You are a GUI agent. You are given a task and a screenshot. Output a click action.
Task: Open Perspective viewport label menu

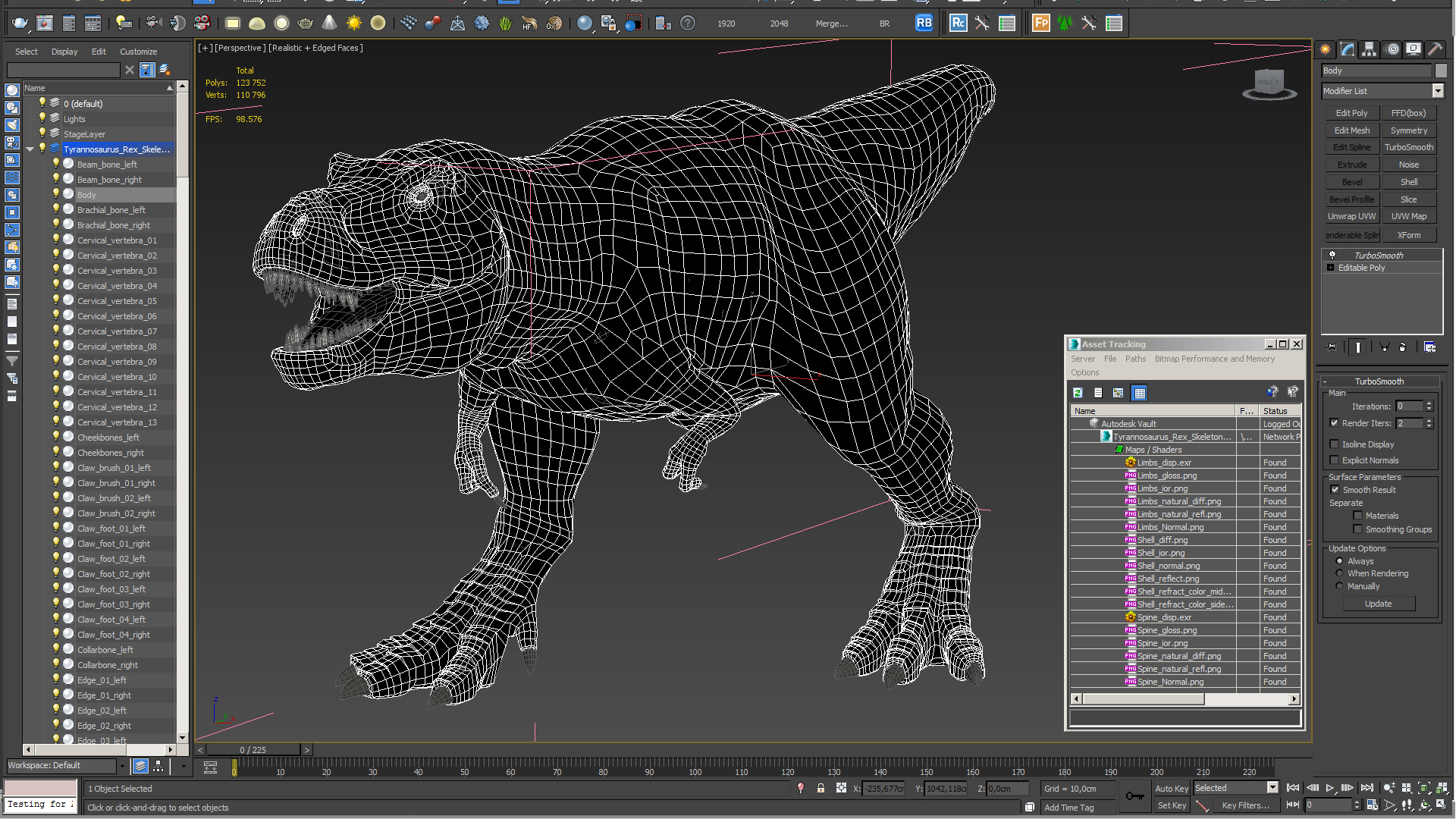[240, 48]
